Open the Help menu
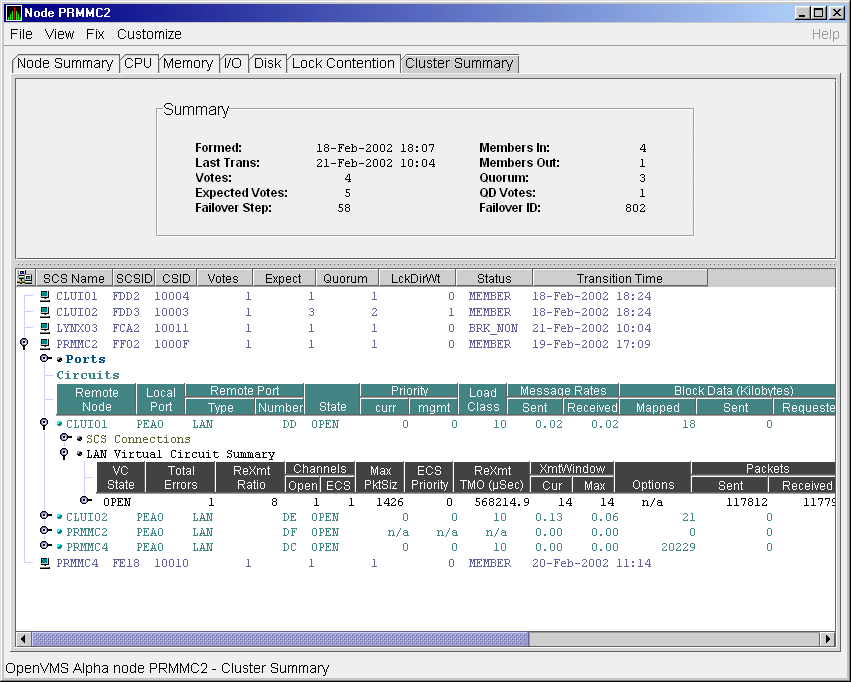This screenshot has width=851, height=682. click(825, 34)
